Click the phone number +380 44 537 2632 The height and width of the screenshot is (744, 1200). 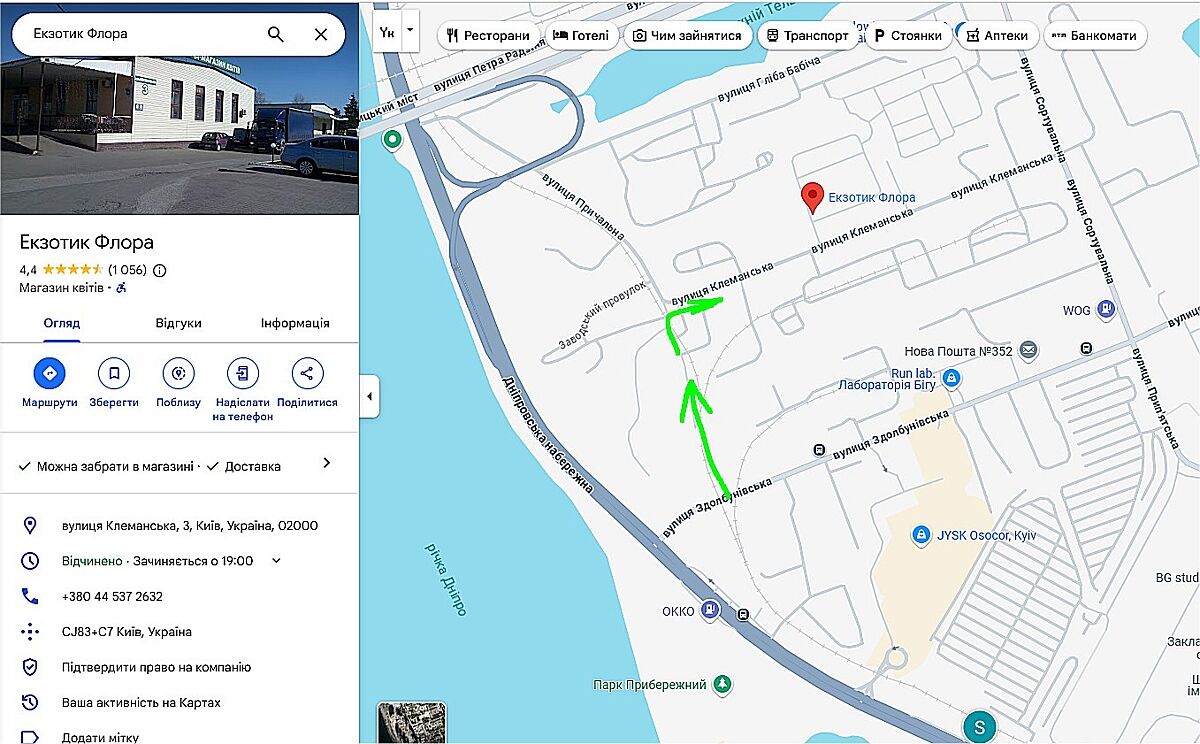112,596
